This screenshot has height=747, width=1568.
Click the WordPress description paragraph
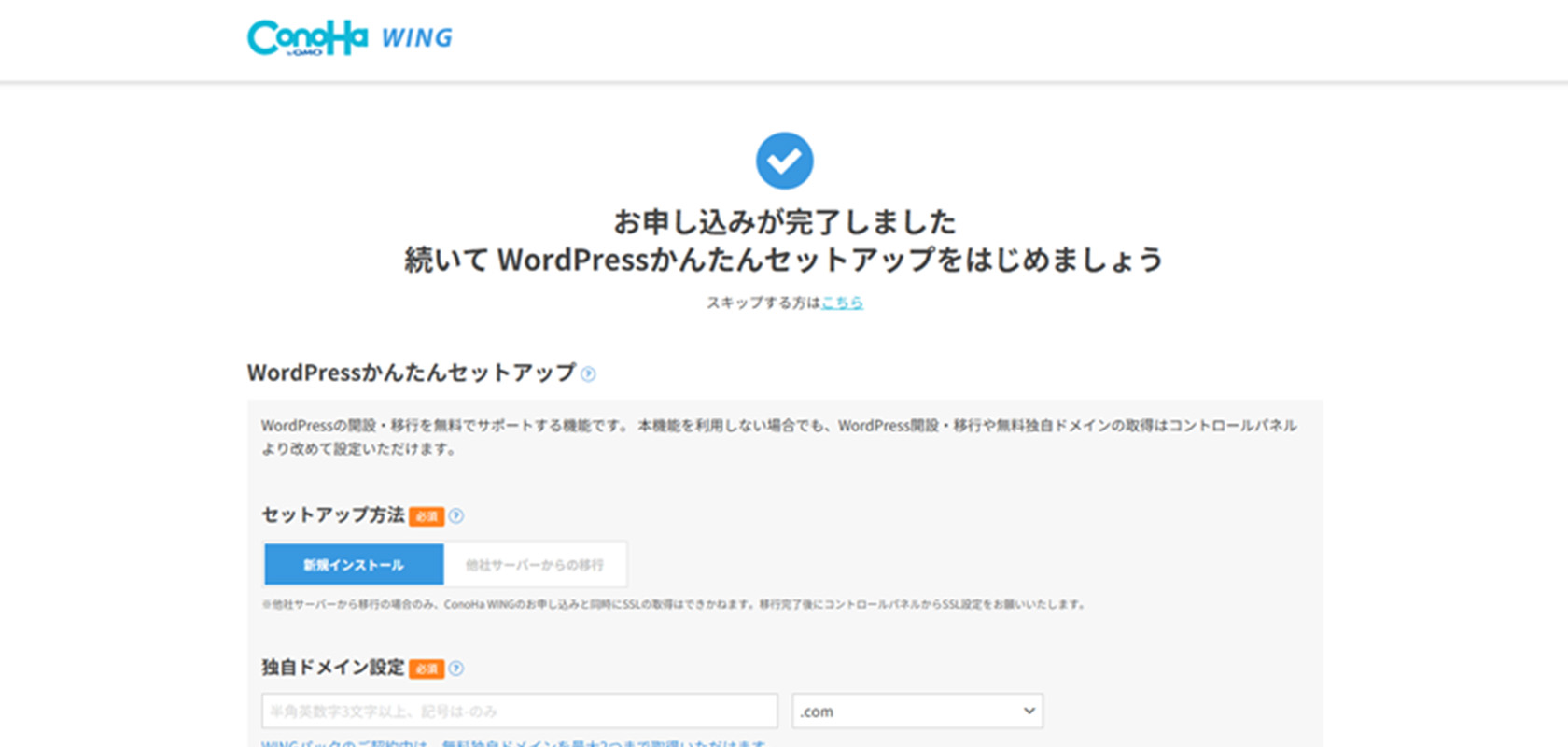tap(779, 437)
